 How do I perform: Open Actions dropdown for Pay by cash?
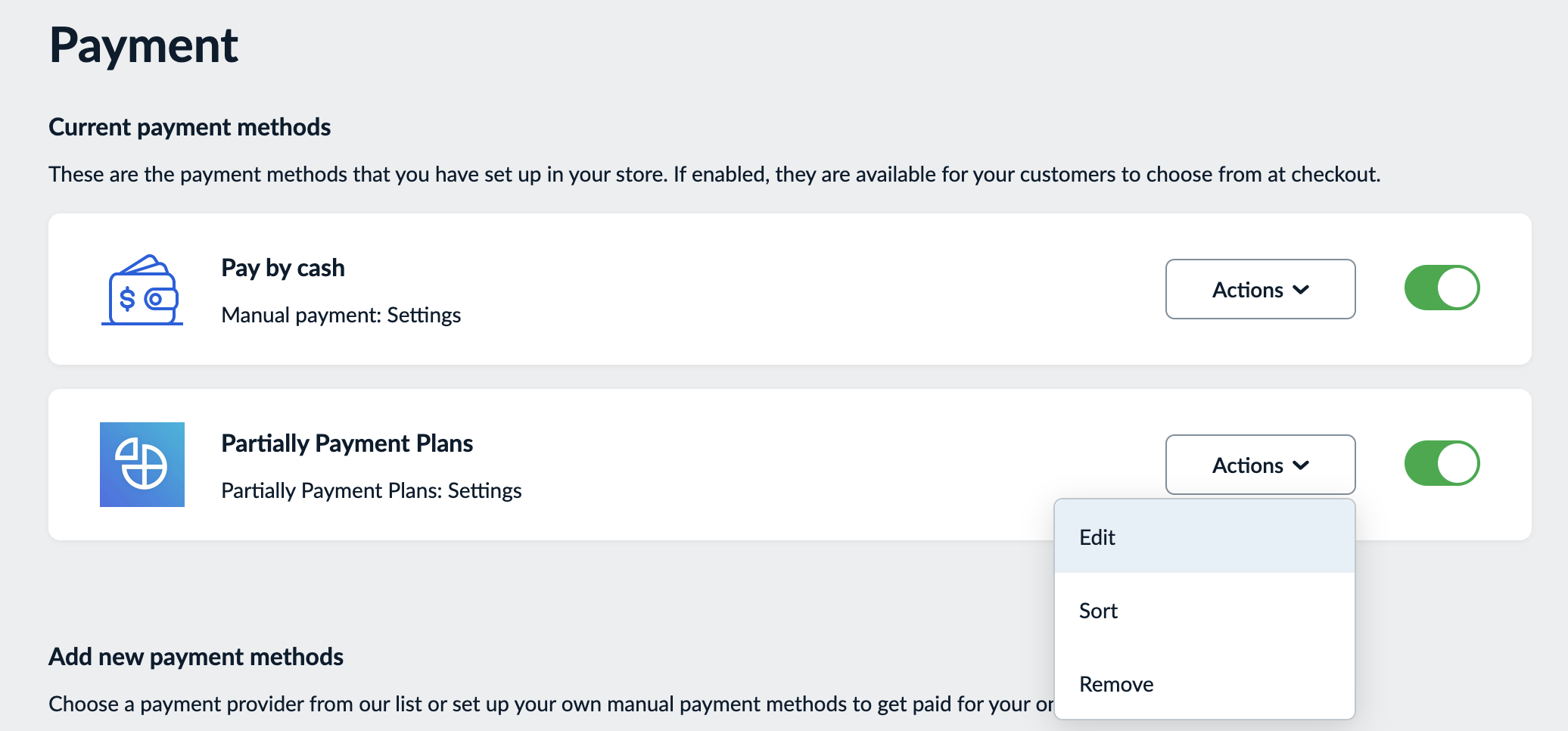[x=1260, y=289]
